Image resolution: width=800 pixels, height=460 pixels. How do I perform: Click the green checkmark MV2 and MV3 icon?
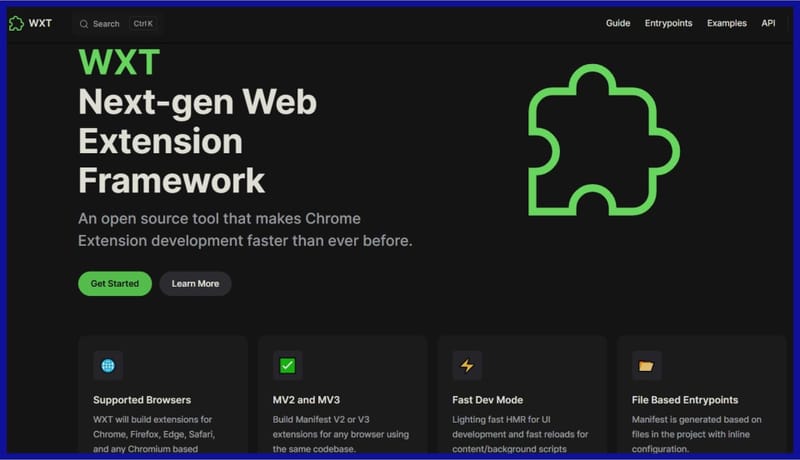287,366
